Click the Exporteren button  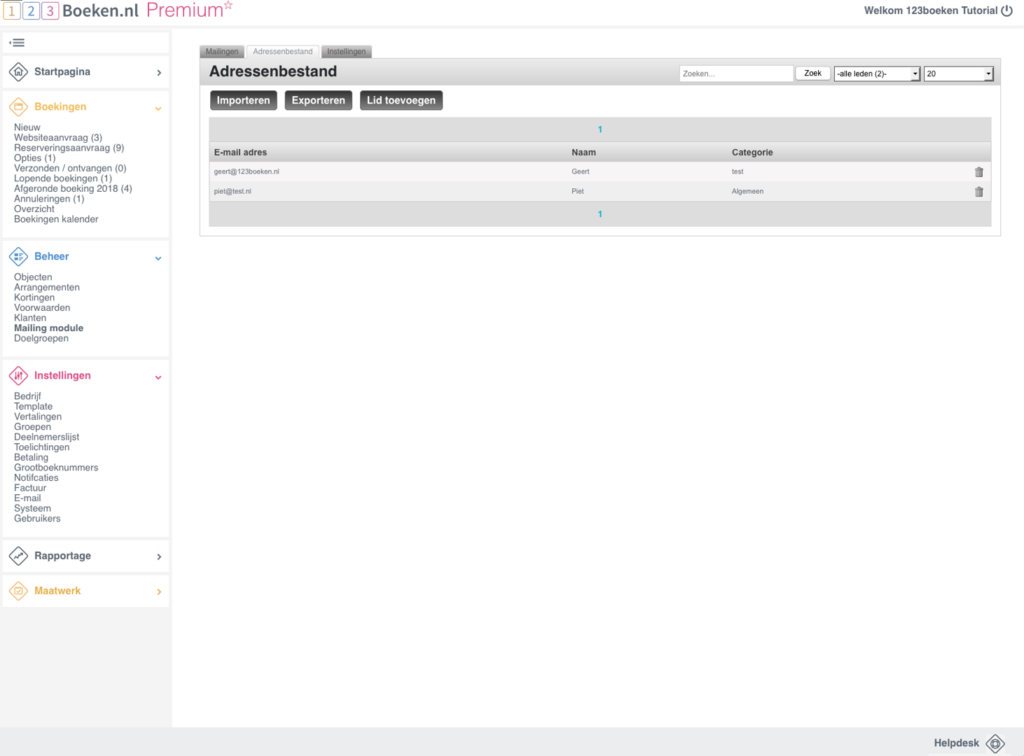click(318, 101)
